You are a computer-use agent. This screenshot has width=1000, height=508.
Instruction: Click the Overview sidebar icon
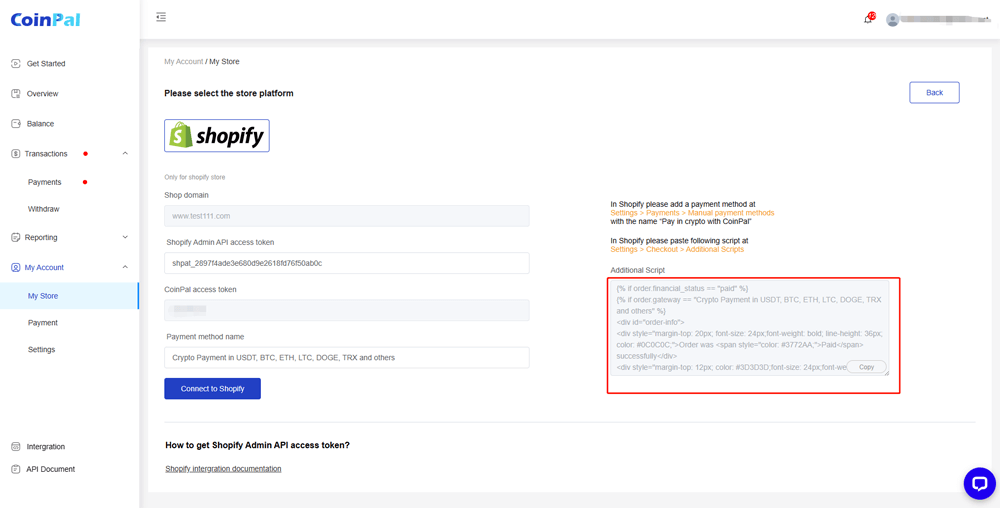pyautogui.click(x=16, y=94)
